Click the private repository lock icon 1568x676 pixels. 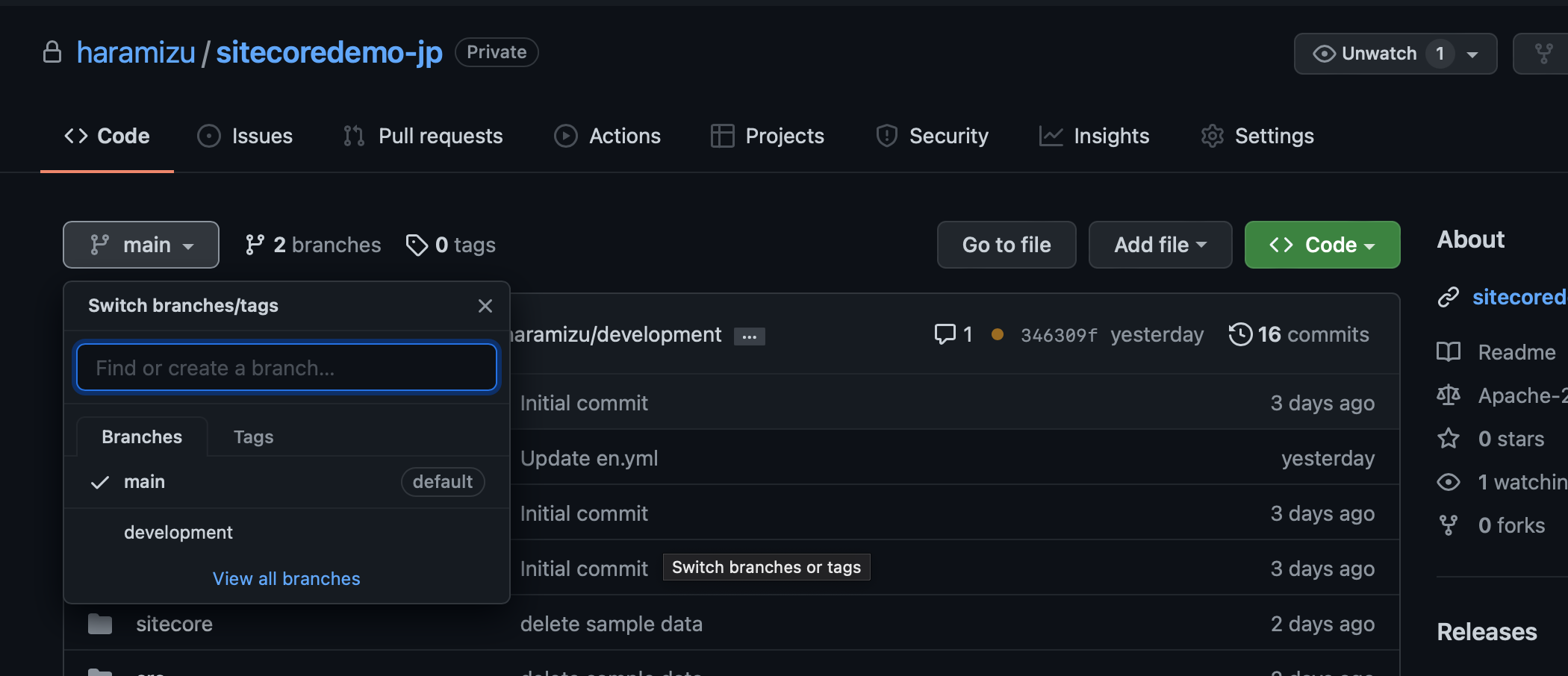(x=52, y=52)
